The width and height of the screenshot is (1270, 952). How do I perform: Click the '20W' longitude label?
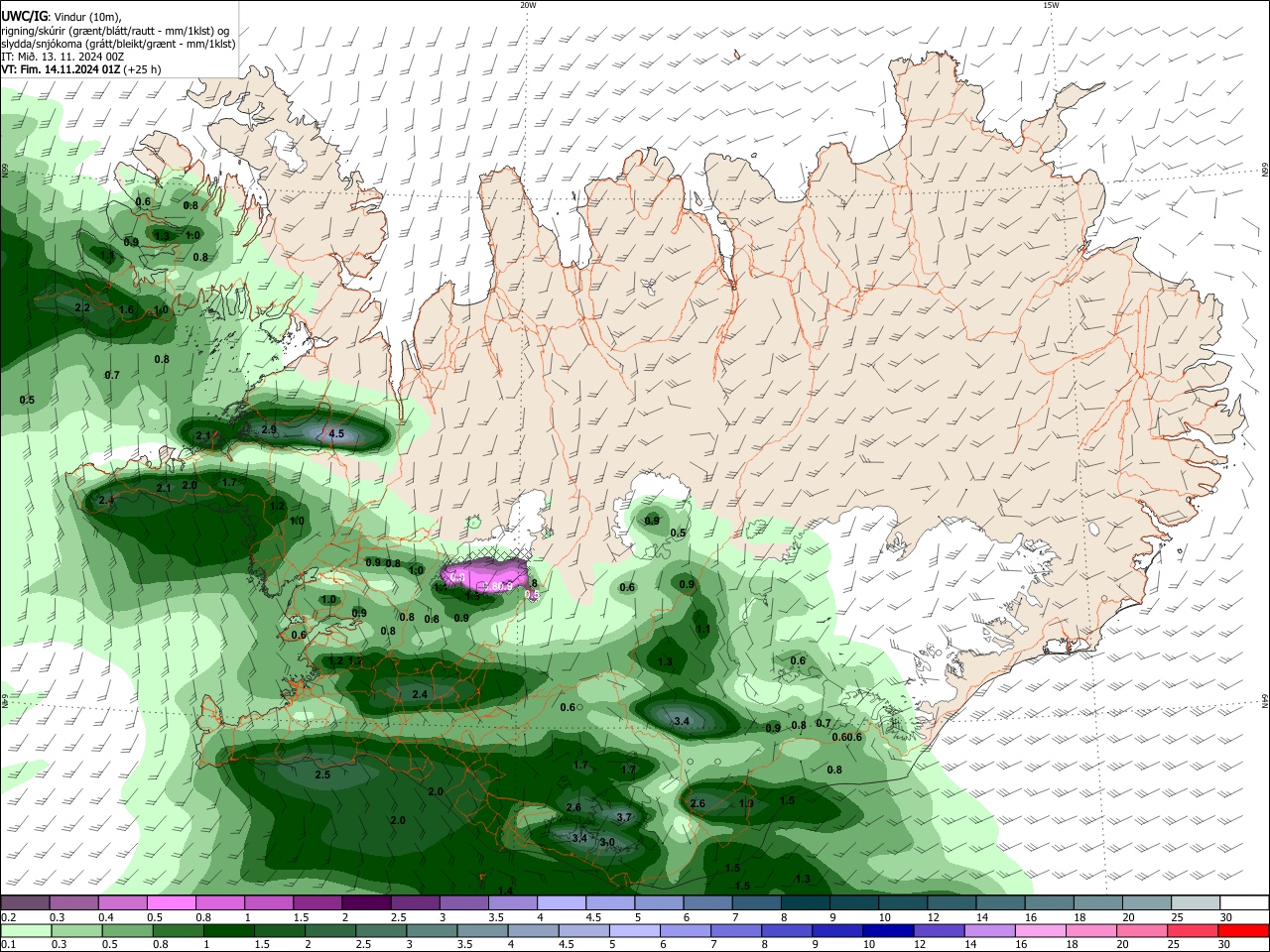click(528, 5)
